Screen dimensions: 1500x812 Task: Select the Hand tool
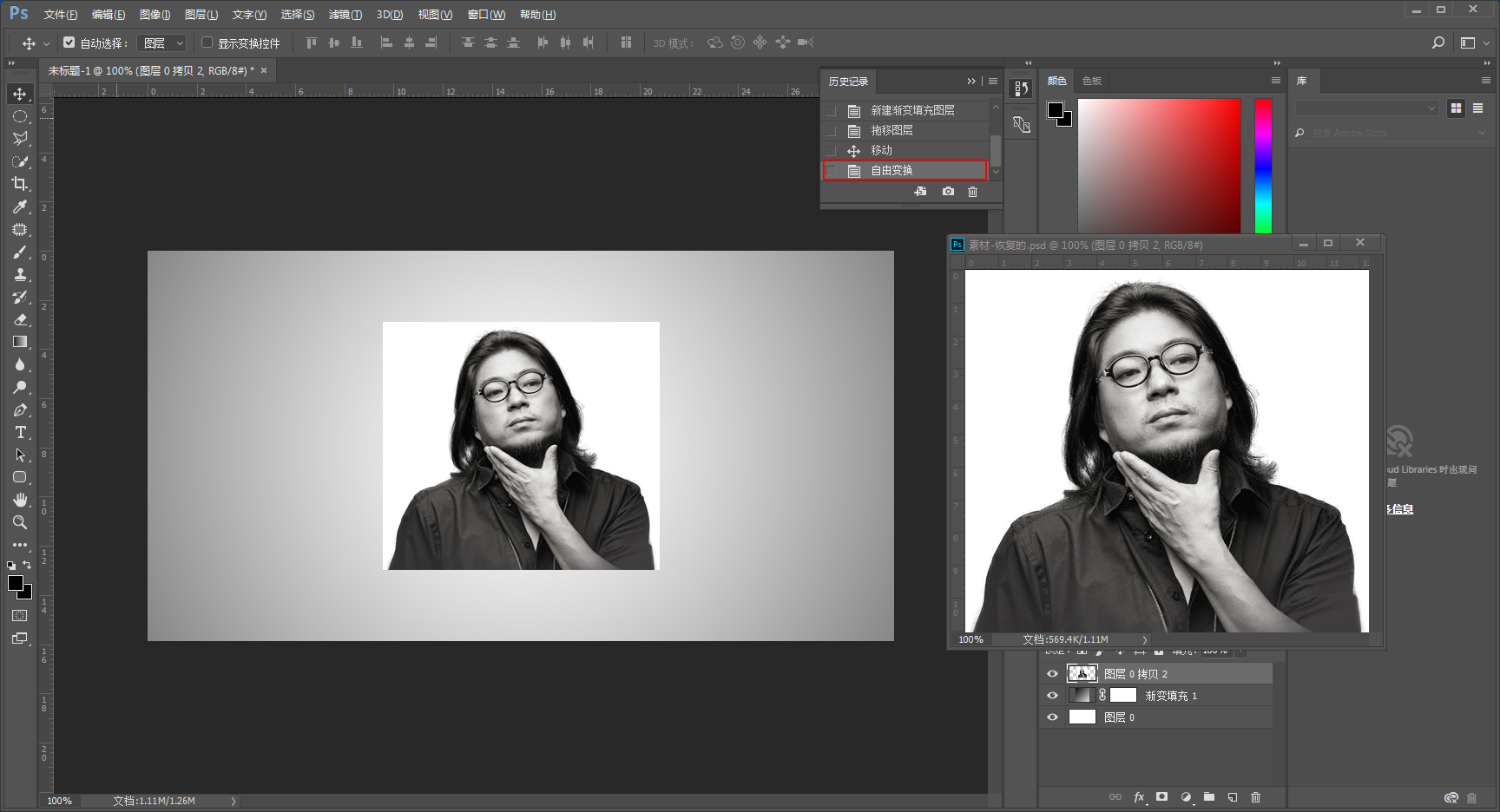(20, 500)
